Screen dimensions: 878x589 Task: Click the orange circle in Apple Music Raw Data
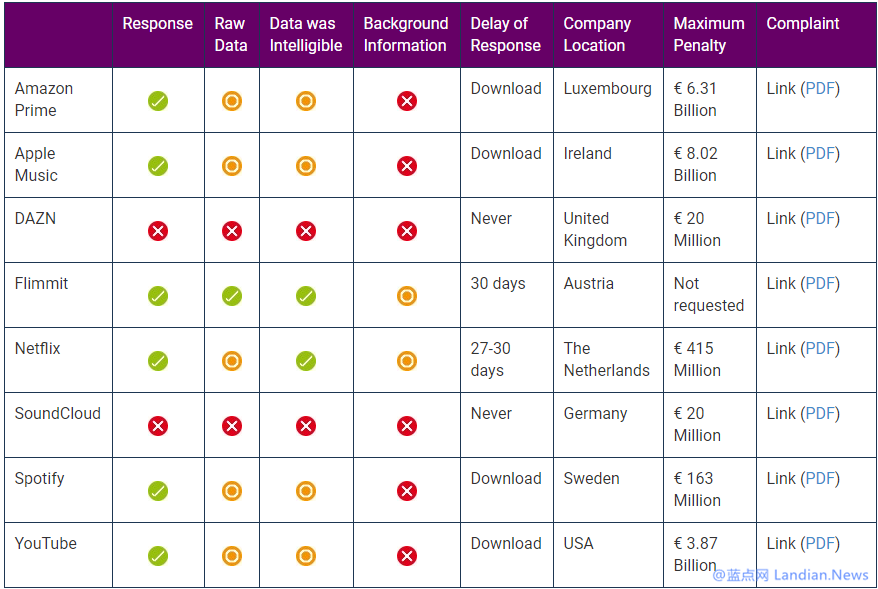tap(232, 166)
